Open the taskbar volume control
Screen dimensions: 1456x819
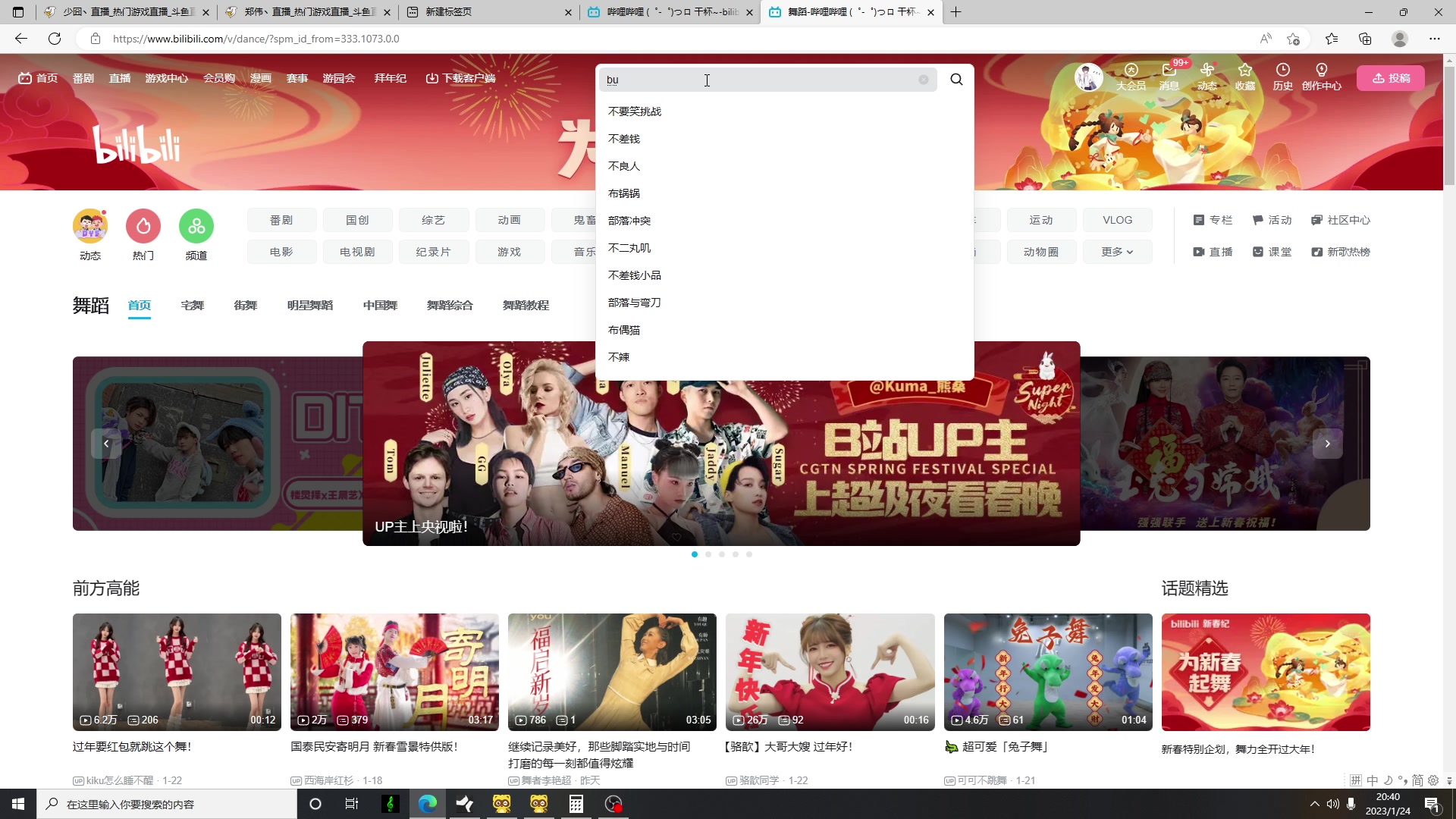tap(1334, 803)
